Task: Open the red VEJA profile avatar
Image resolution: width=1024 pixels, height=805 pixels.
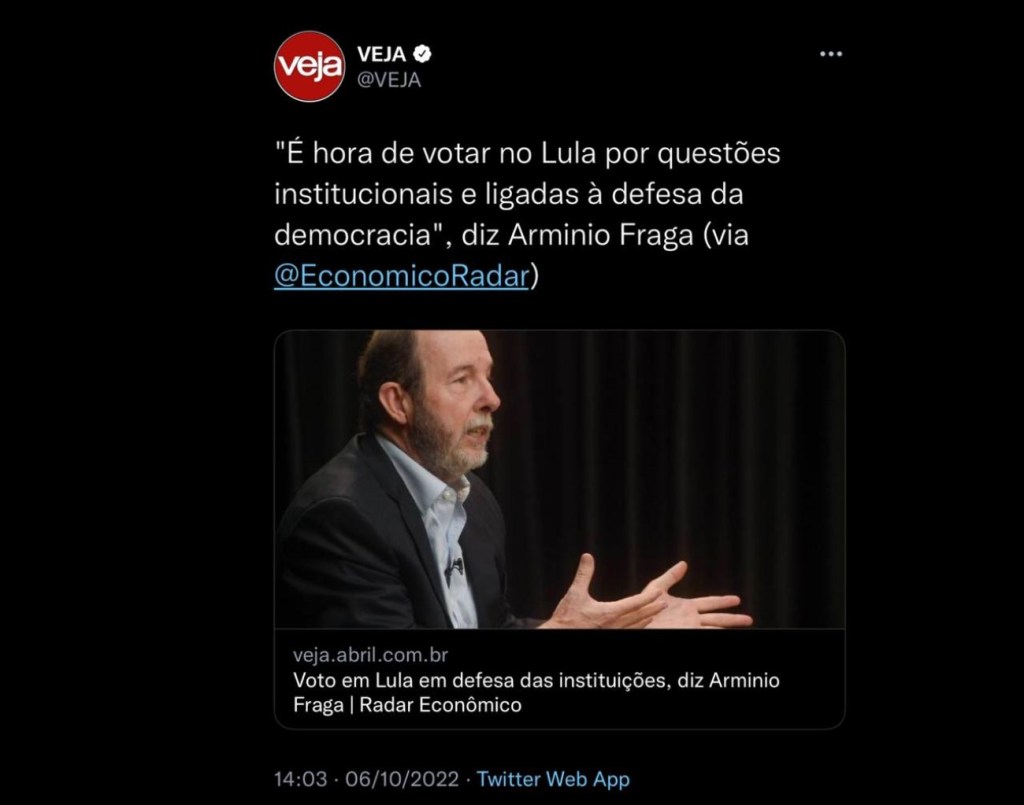Action: pos(309,66)
